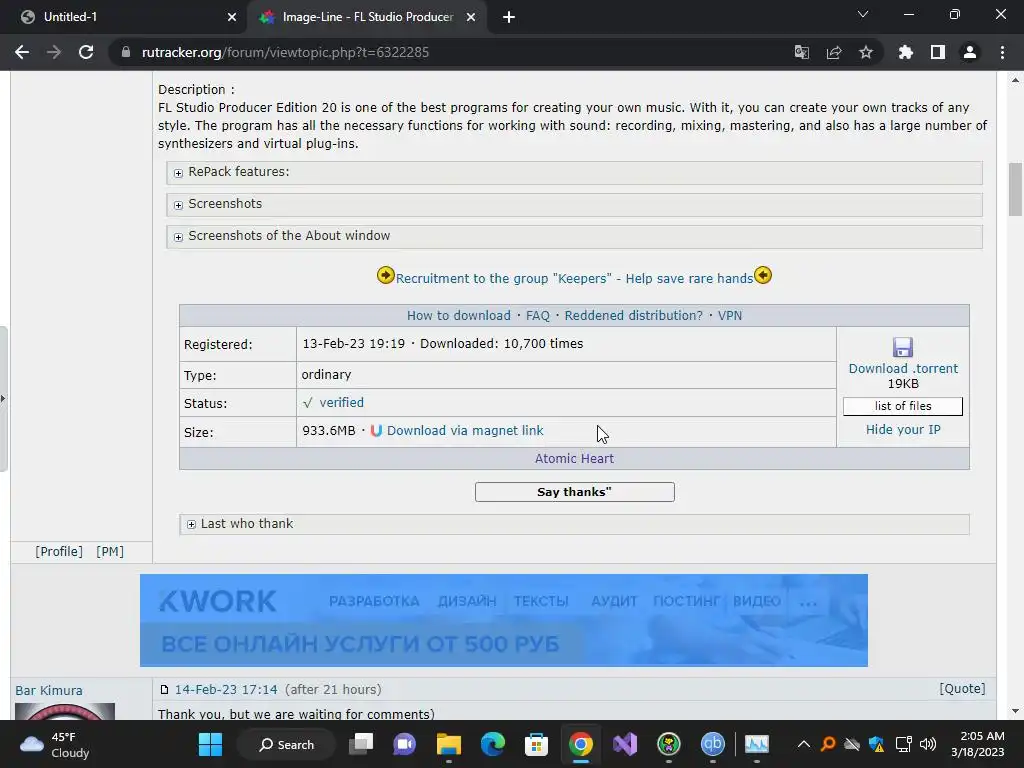Screen dimensions: 1024x768
Task: Open the 14-Feb-23 17:14 post link
Action: coord(226,690)
